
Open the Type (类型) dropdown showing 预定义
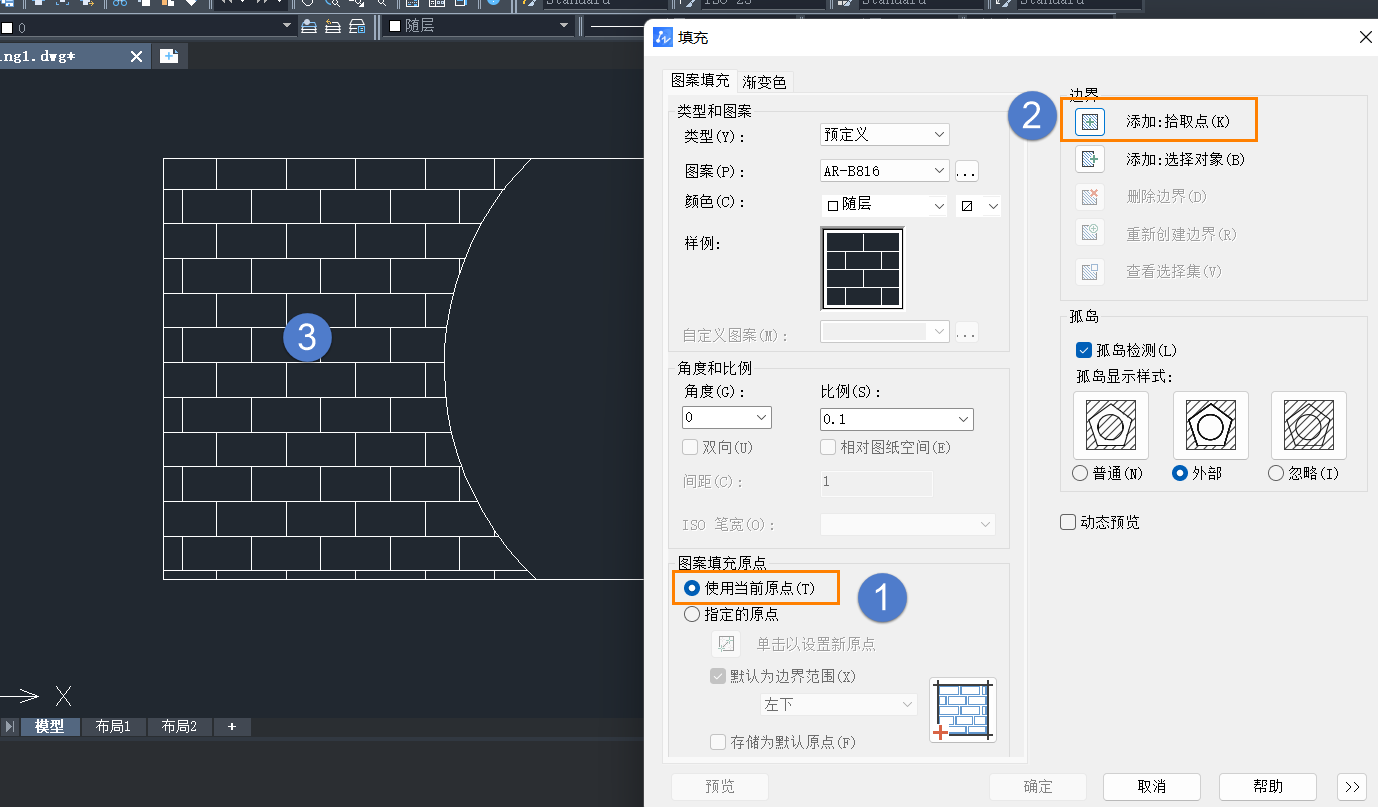pos(884,134)
